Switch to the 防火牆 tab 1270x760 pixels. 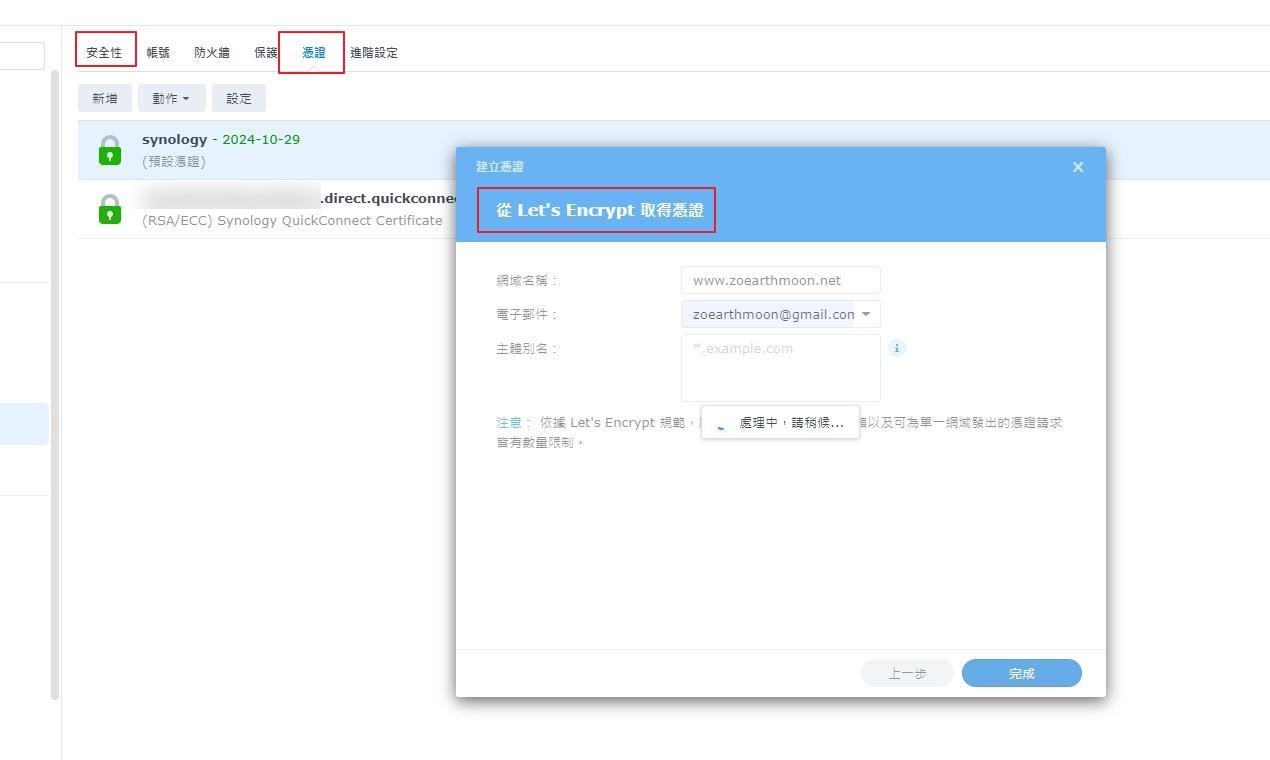pyautogui.click(x=212, y=52)
